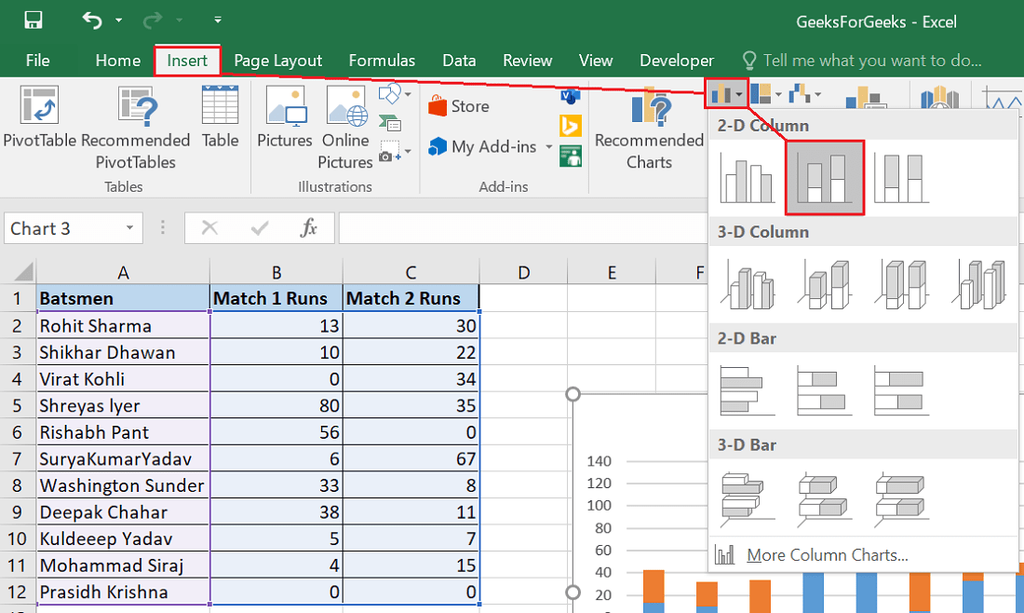Click the Insert Function fx icon
Viewport: 1024px width, 613px height.
point(309,228)
